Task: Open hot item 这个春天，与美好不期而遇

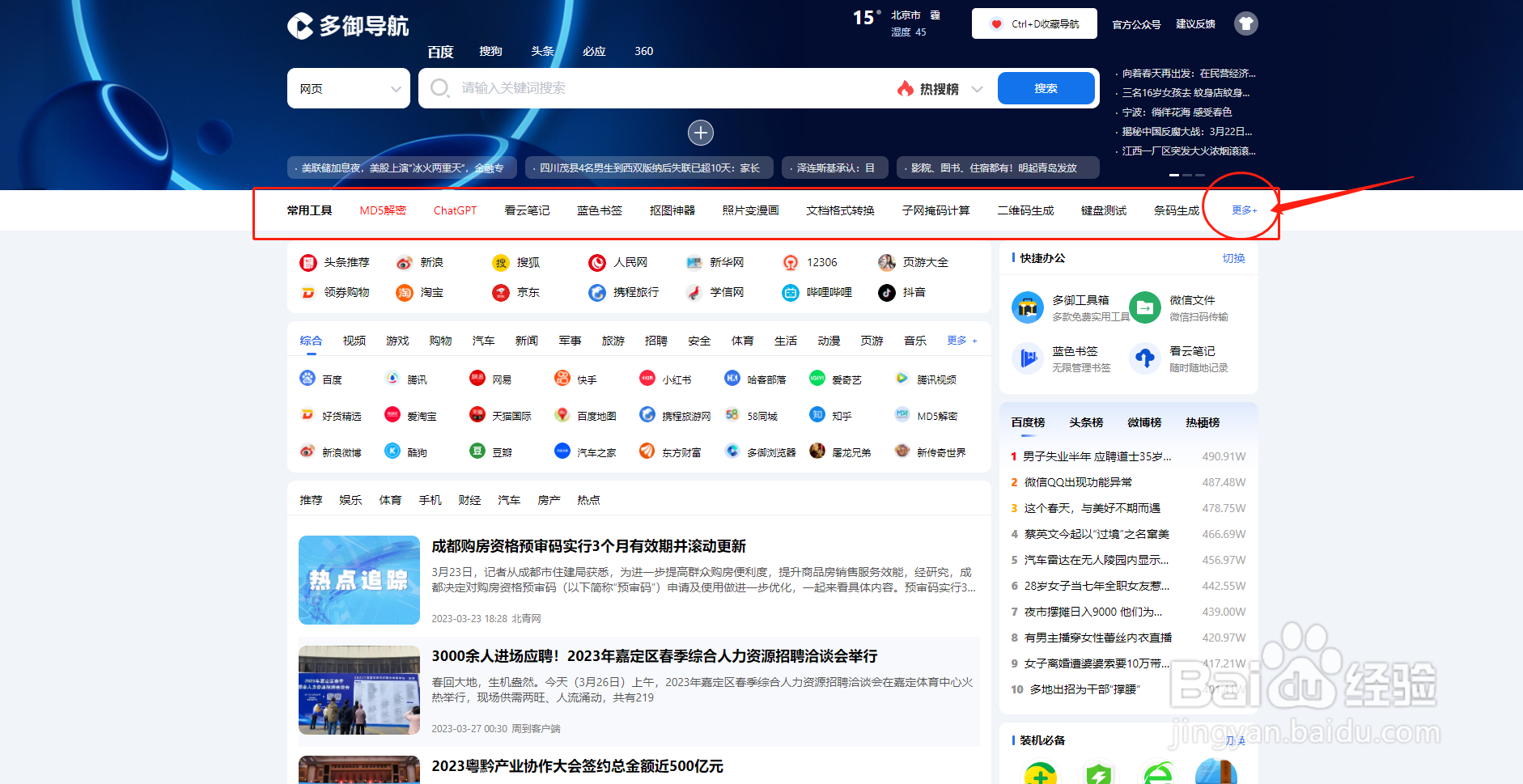Action: point(1092,508)
